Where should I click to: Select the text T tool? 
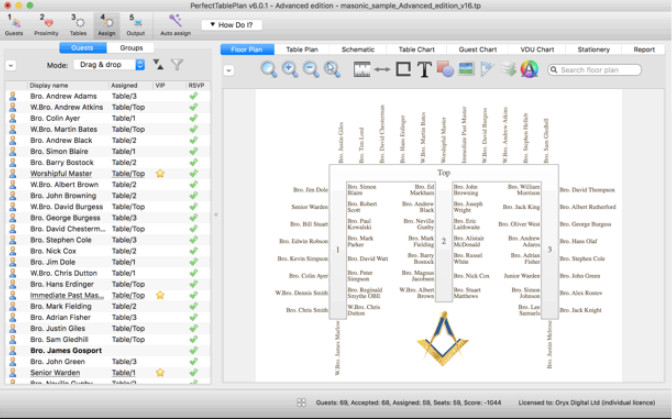(x=424, y=69)
